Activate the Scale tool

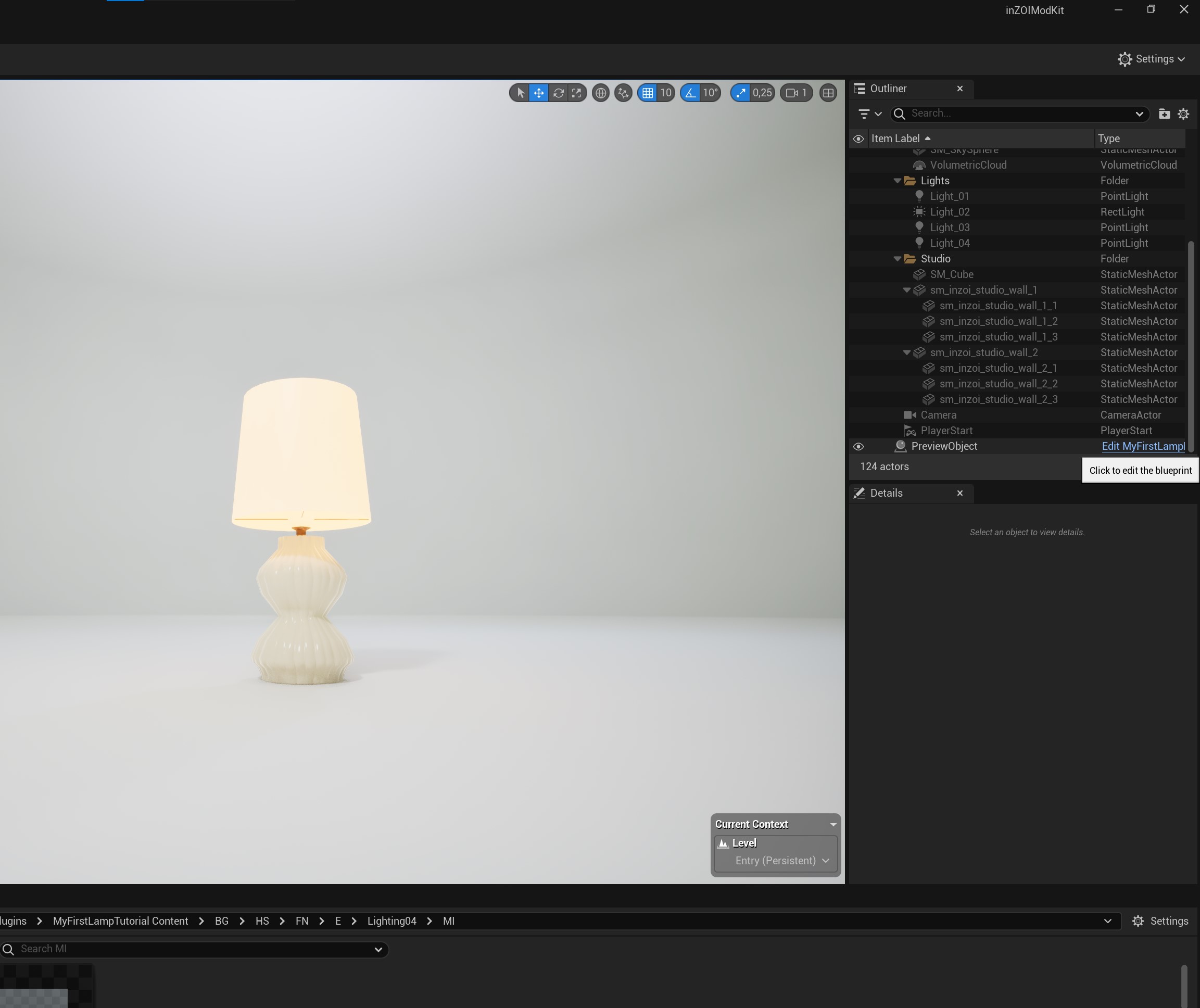[x=576, y=93]
